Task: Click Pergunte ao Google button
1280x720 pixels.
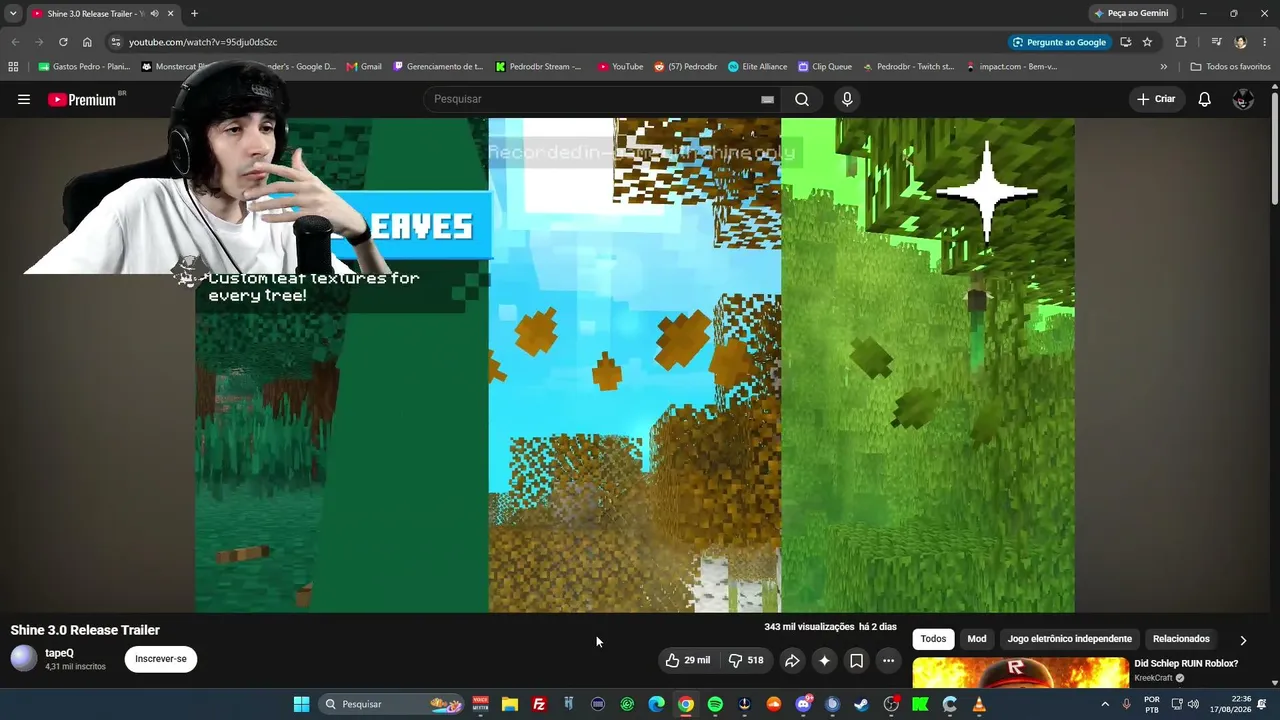Action: 1059,42
